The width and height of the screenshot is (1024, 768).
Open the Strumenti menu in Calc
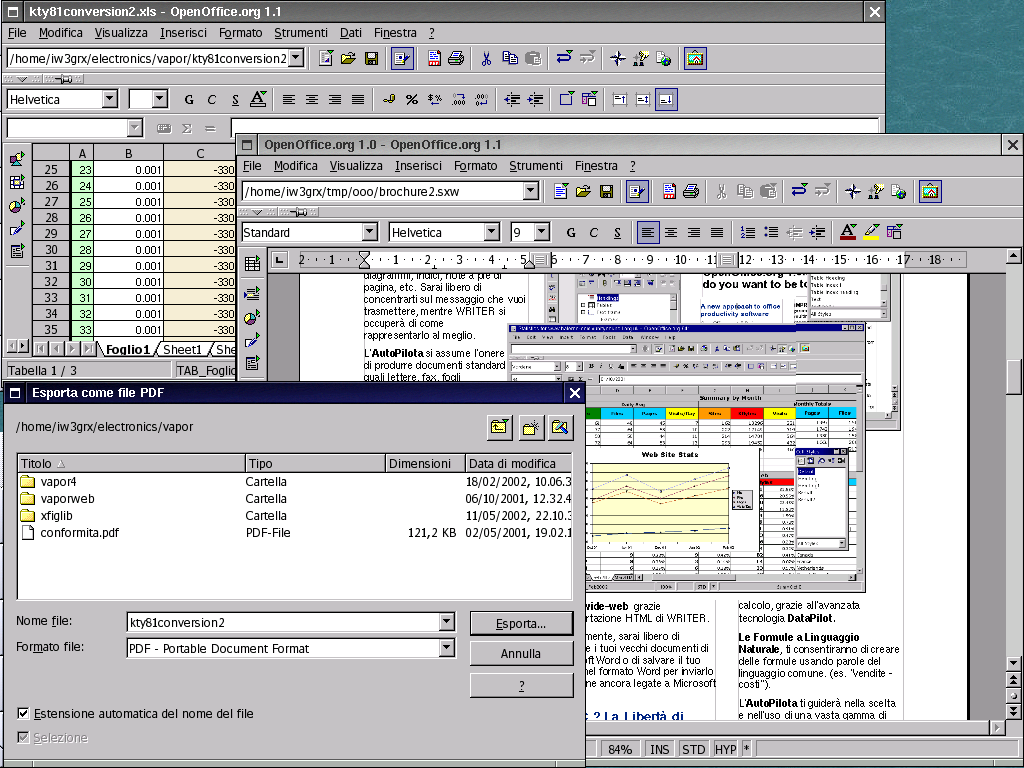click(301, 33)
